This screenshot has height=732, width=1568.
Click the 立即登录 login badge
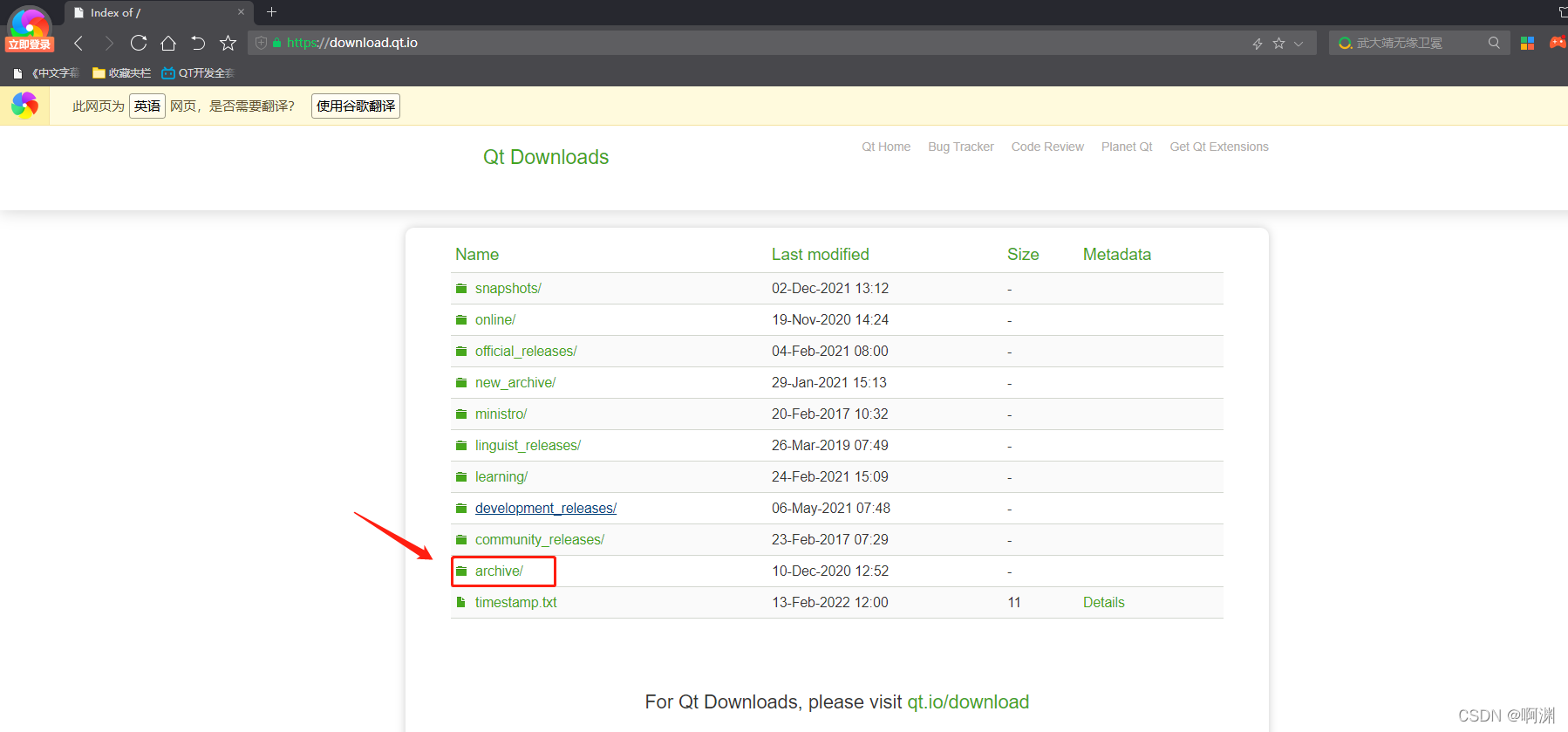(x=30, y=44)
